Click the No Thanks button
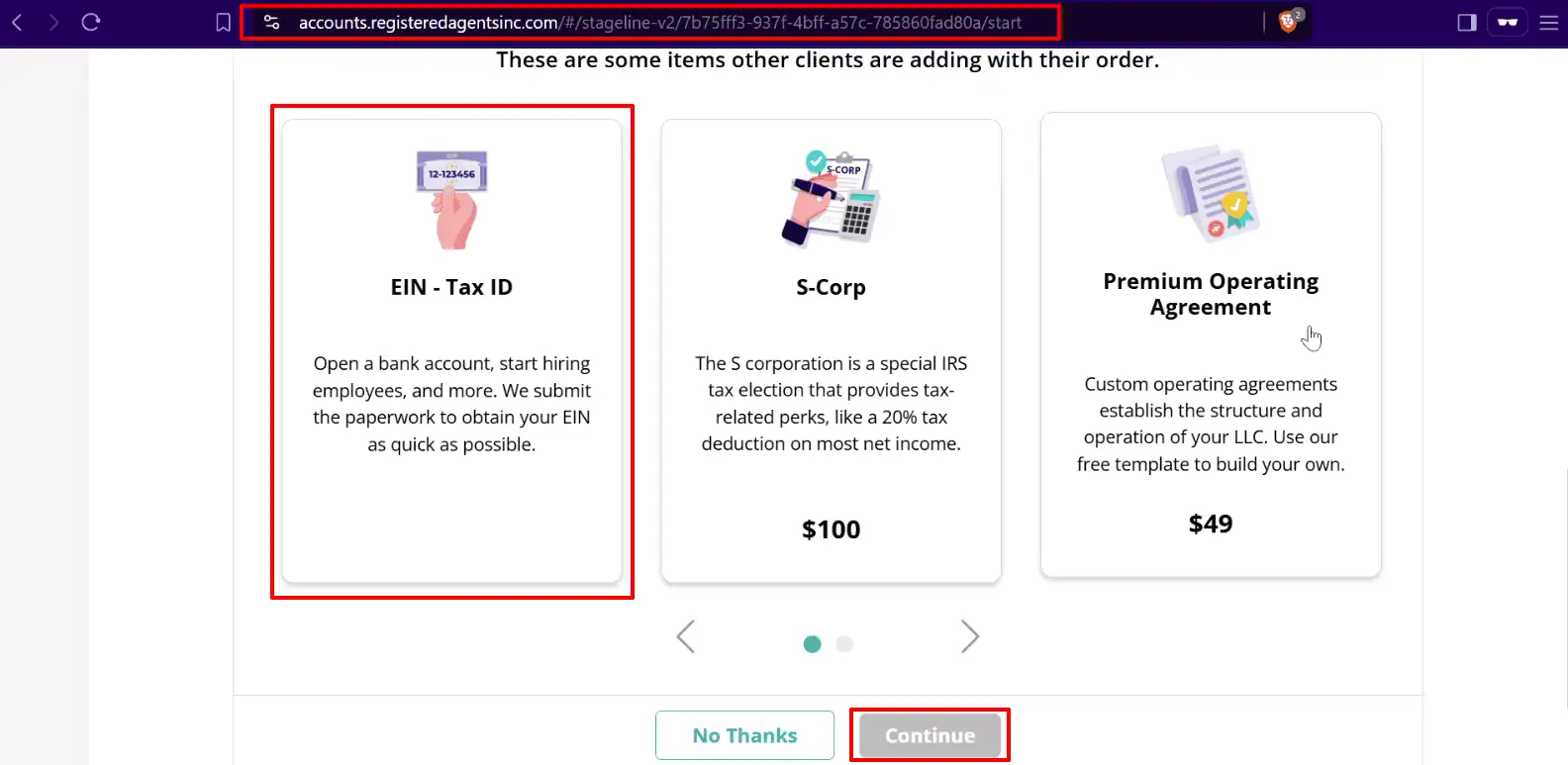 [x=744, y=735]
